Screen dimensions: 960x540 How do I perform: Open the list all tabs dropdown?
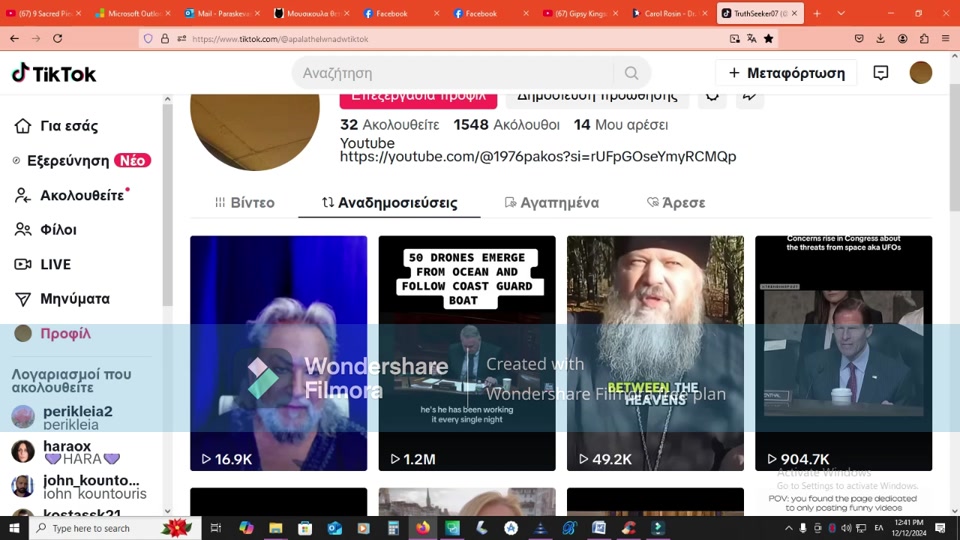point(840,13)
